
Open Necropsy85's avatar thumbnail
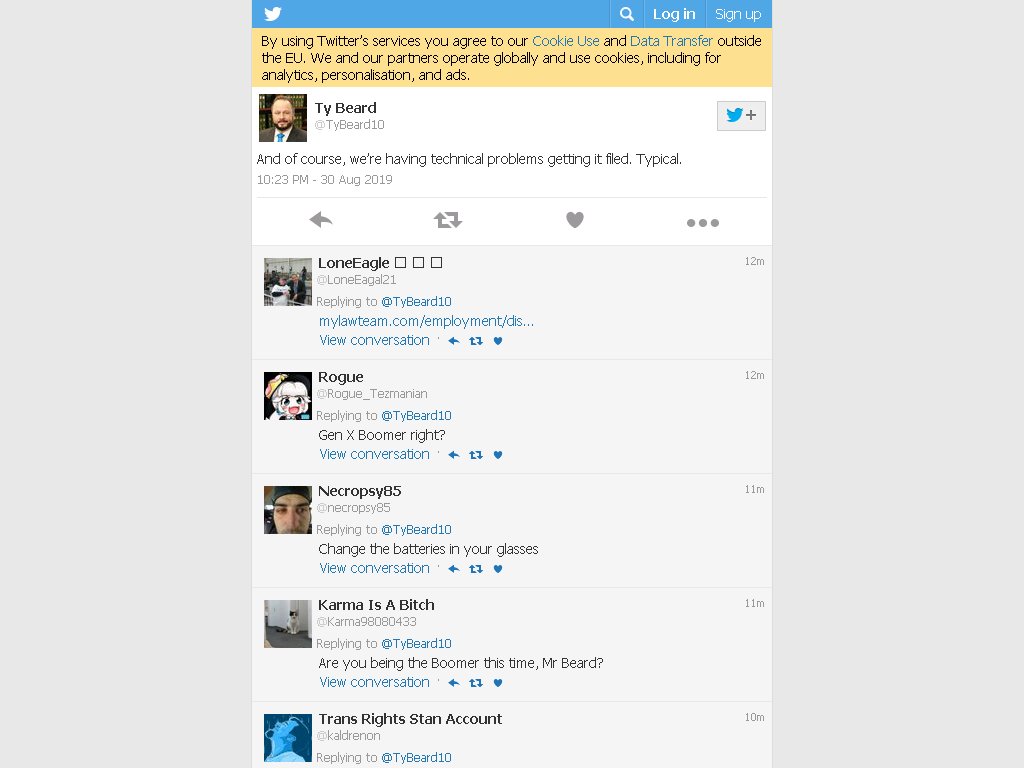point(288,510)
